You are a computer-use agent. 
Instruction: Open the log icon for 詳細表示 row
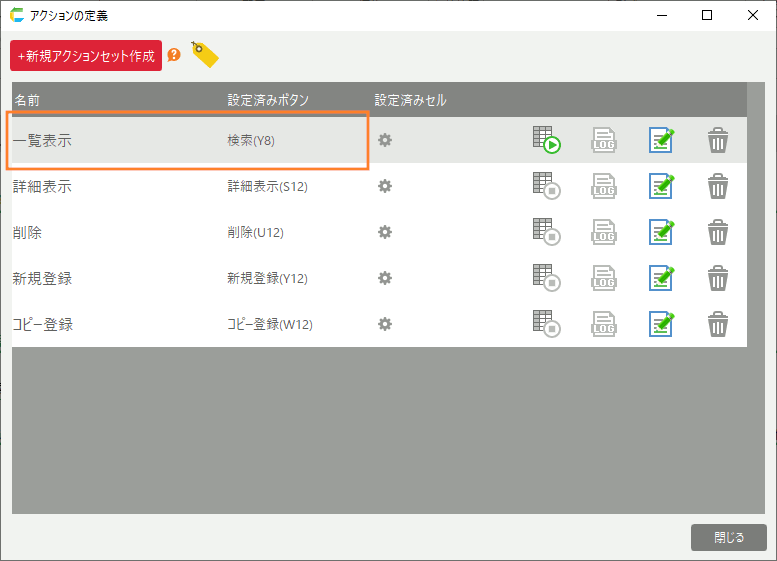pyautogui.click(x=603, y=186)
